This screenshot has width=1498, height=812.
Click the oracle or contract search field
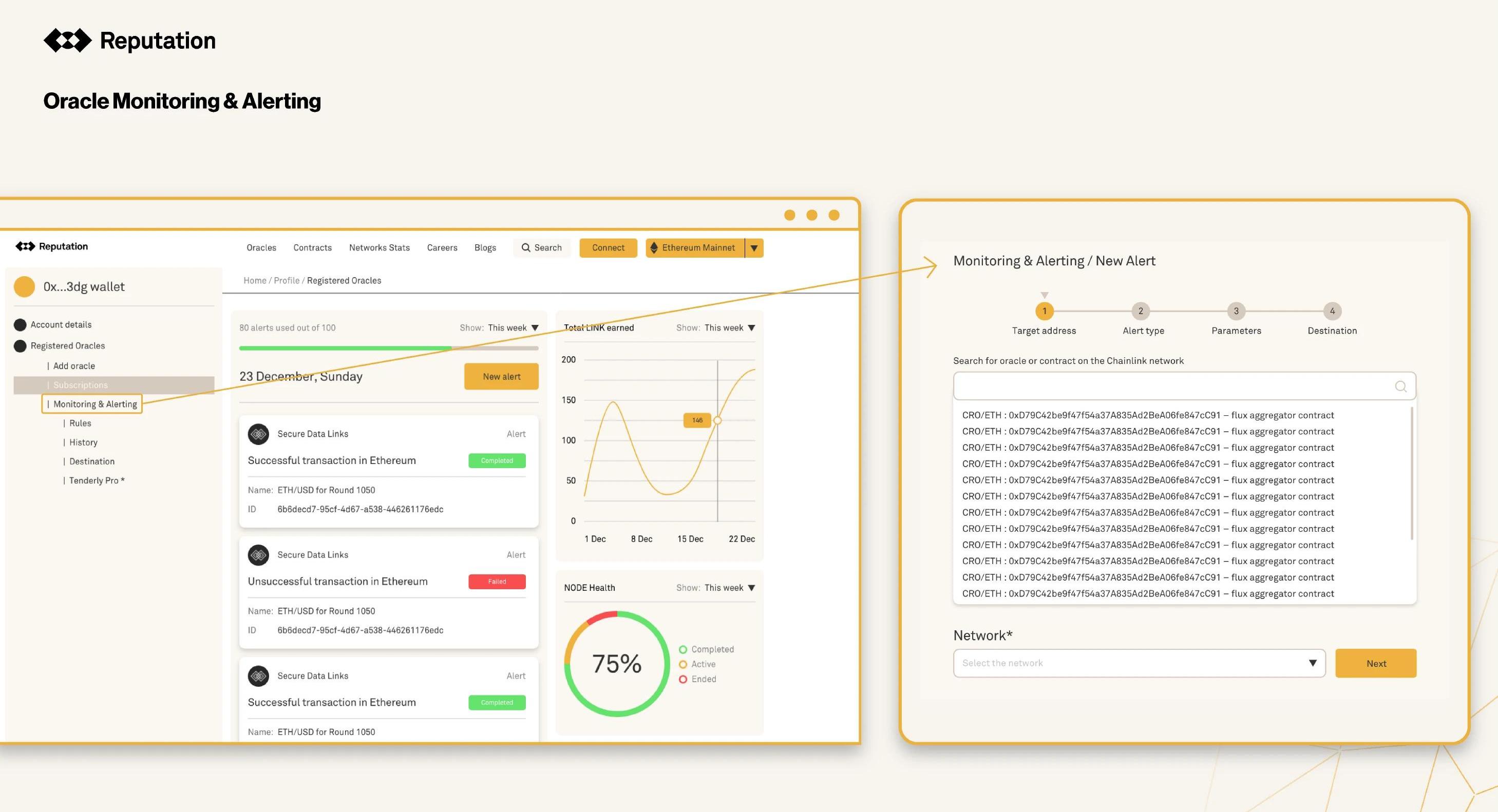pyautogui.click(x=1185, y=386)
